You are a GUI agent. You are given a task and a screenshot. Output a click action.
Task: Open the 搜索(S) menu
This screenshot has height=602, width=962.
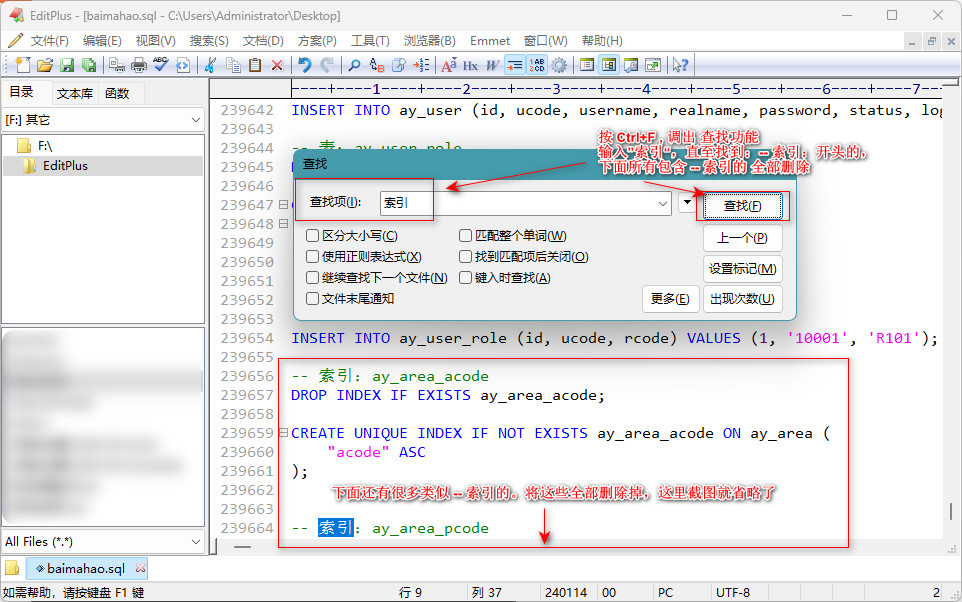point(209,40)
